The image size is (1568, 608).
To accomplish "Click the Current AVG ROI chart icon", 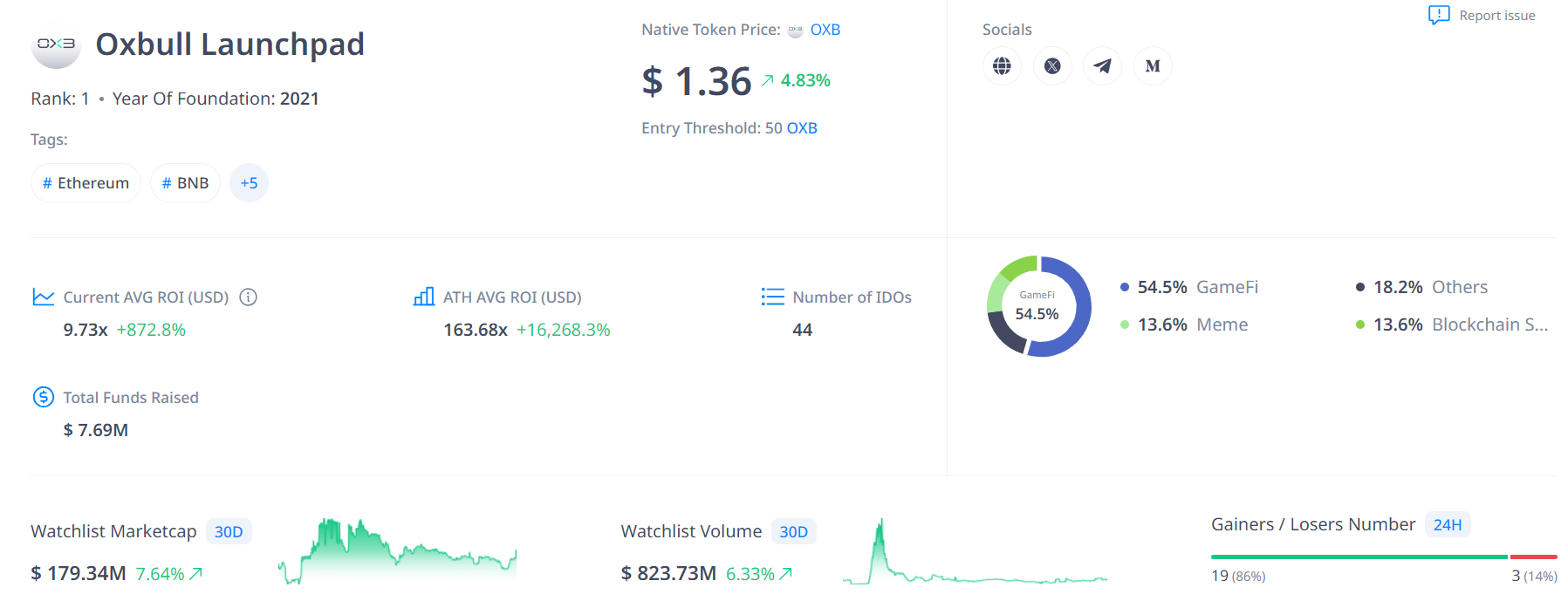I will pyautogui.click(x=44, y=297).
